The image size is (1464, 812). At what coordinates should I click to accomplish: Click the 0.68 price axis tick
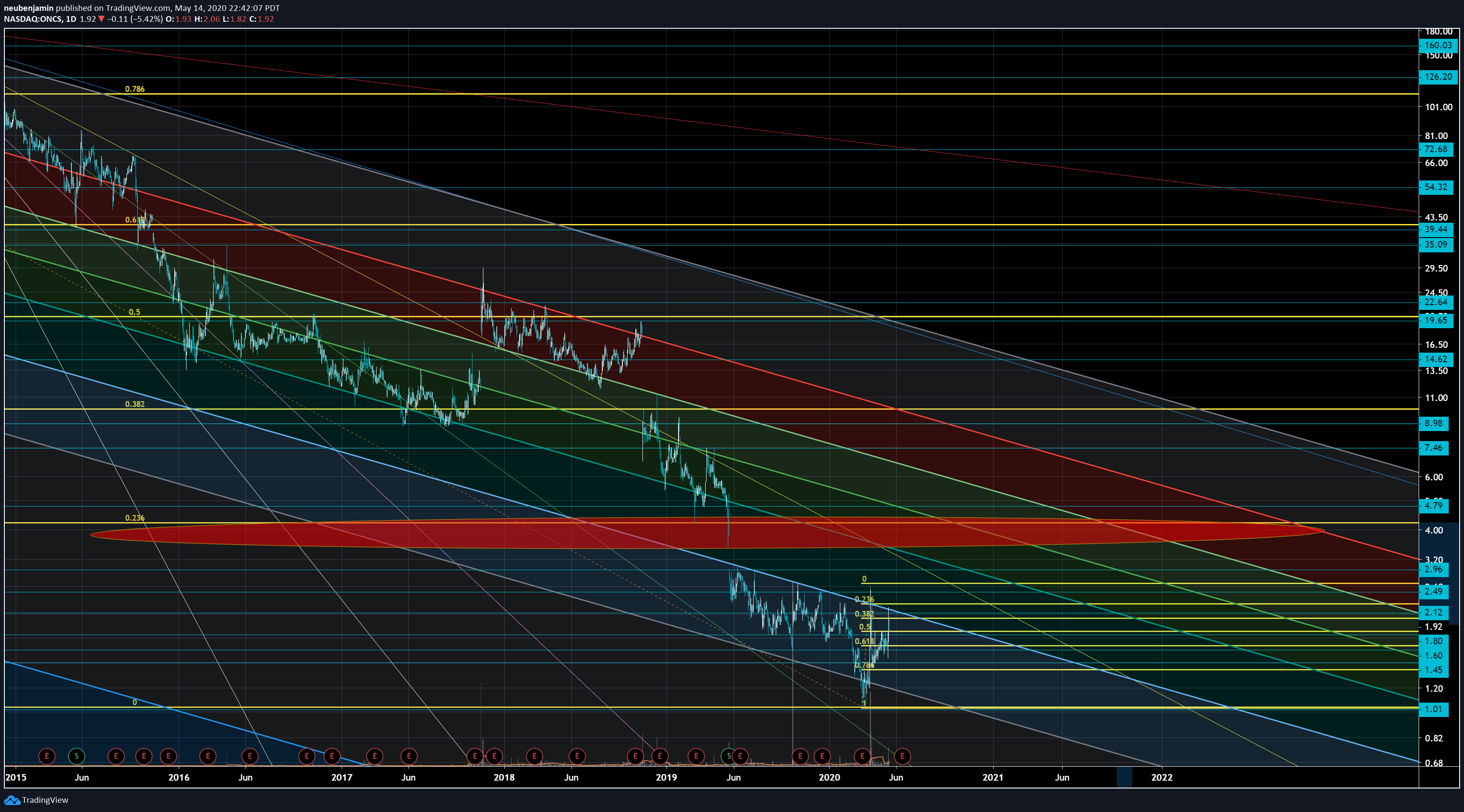tap(1434, 763)
